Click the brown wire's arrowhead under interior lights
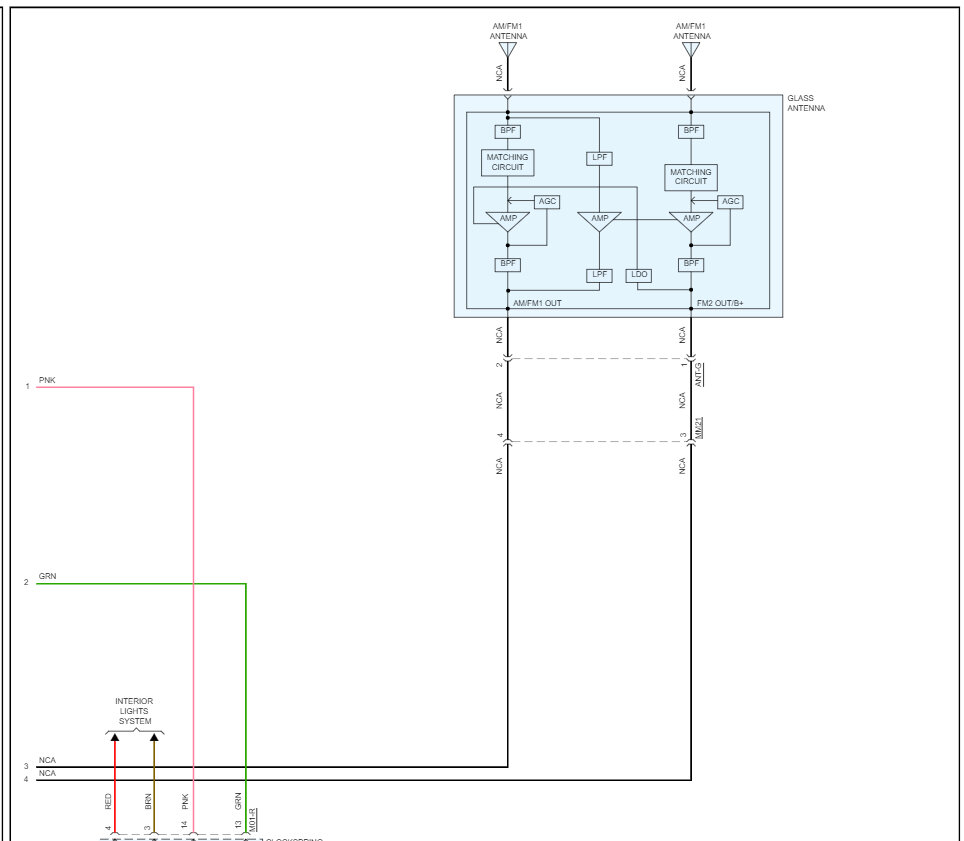The height and width of the screenshot is (841, 964). pos(154,737)
